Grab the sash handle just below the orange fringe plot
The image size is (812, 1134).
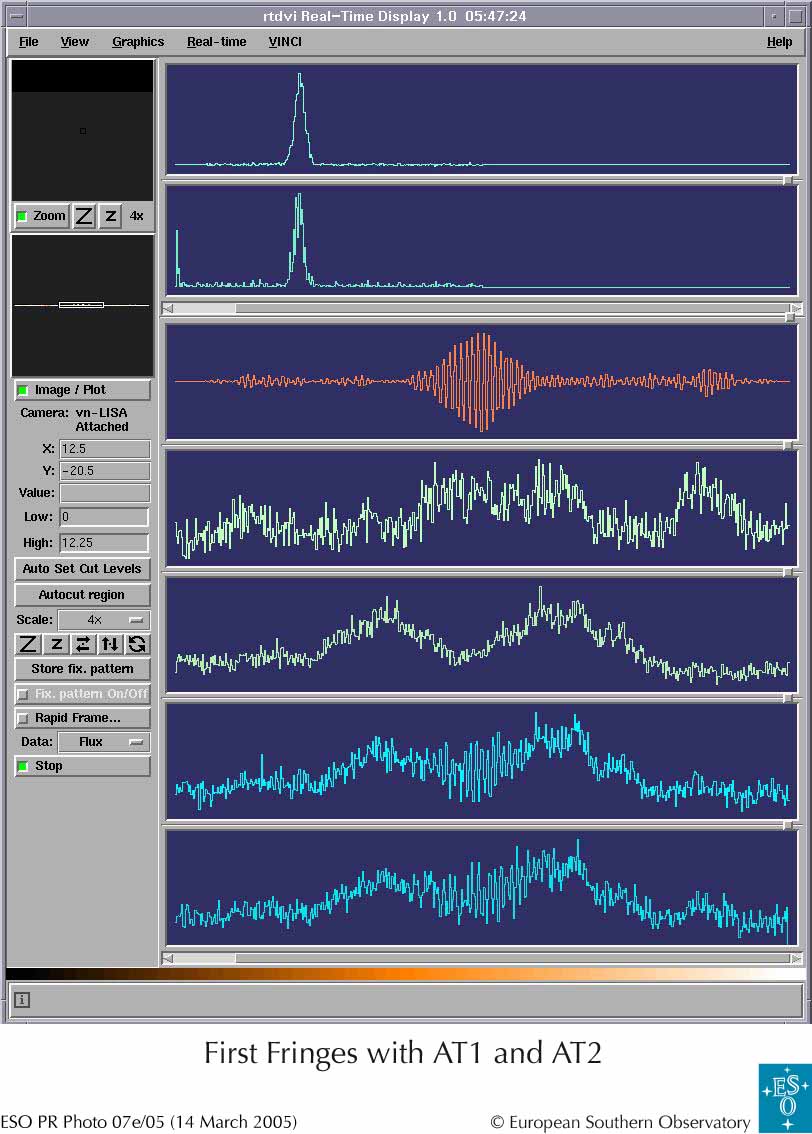coord(790,445)
